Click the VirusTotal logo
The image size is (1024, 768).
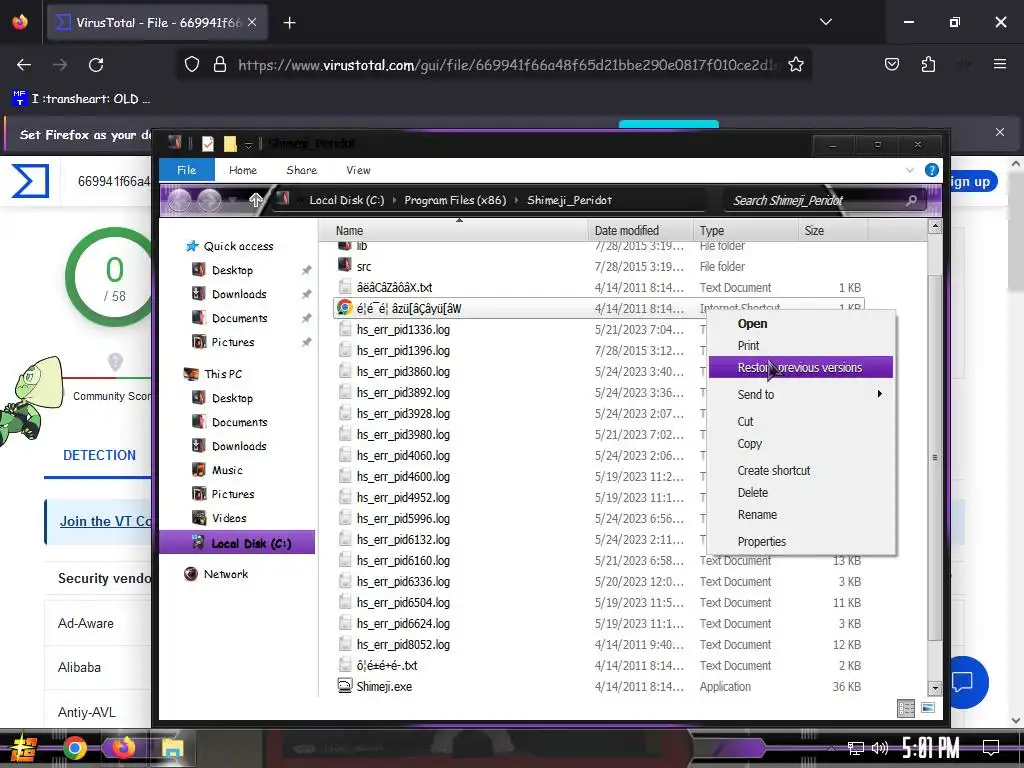[31, 181]
